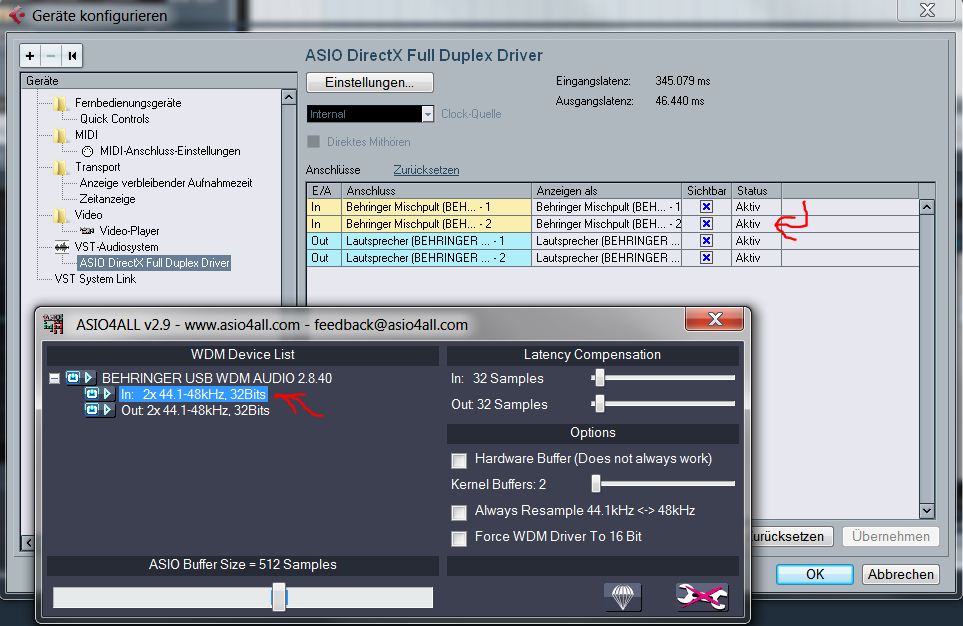Select Out: 2x 44.1-48kHz, 32Bits entry
The width and height of the screenshot is (963, 626).
point(195,410)
